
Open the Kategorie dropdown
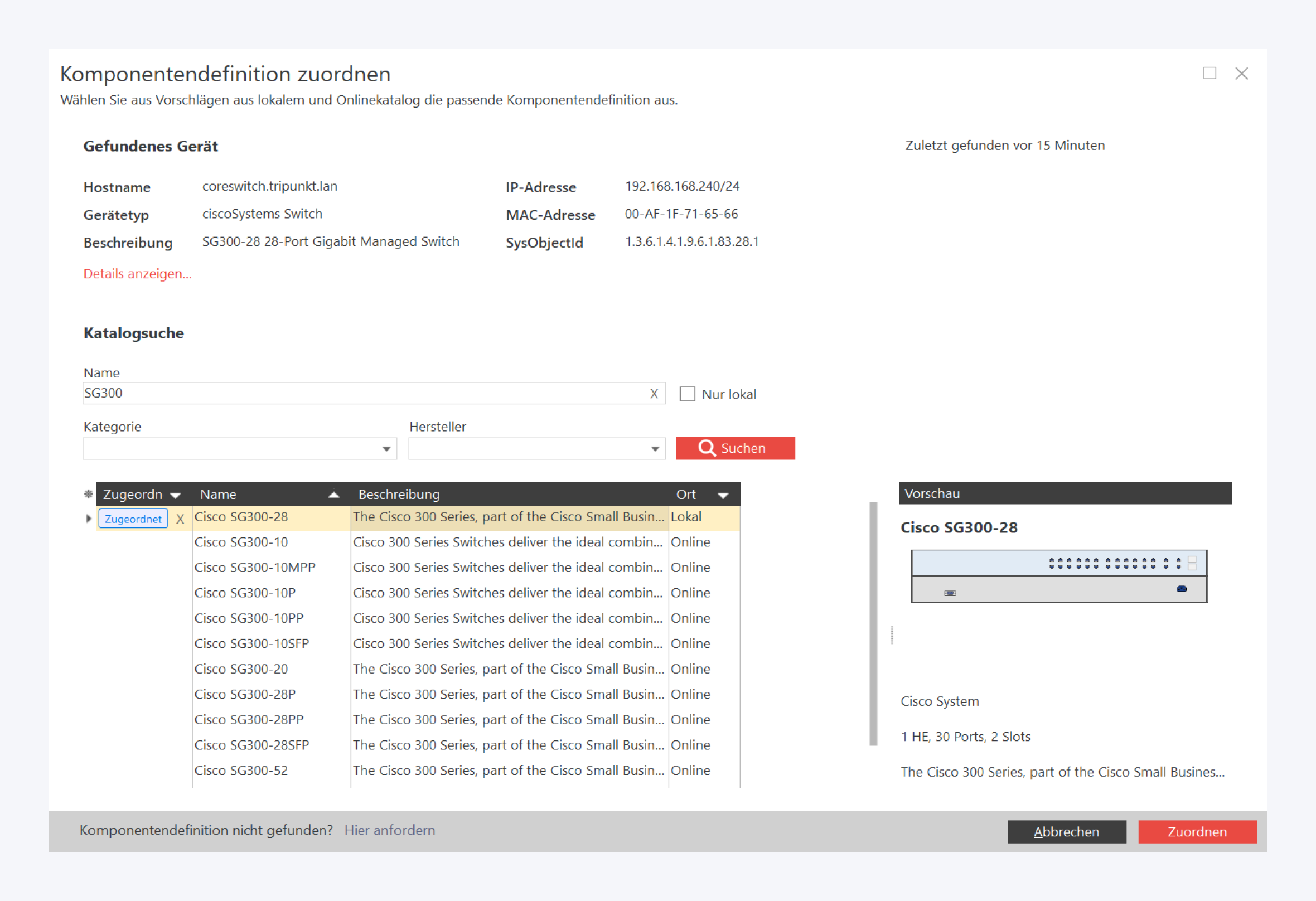(x=386, y=448)
